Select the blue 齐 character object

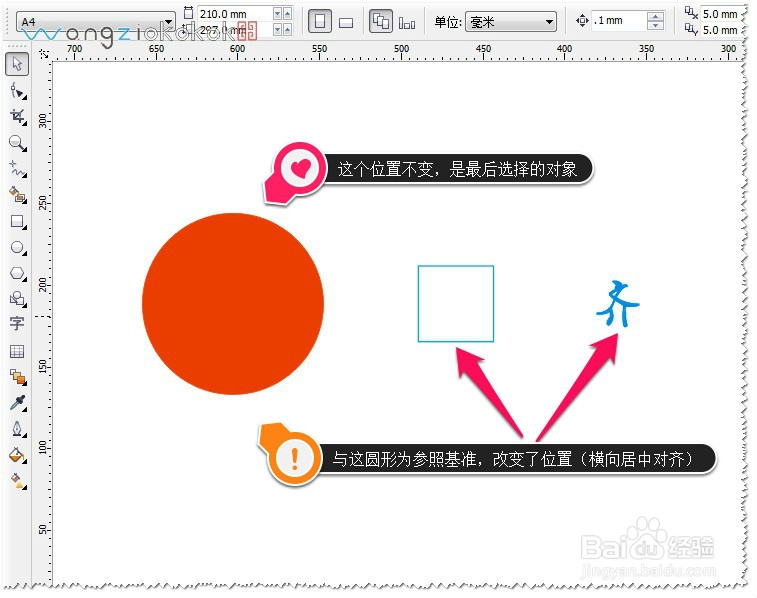617,304
